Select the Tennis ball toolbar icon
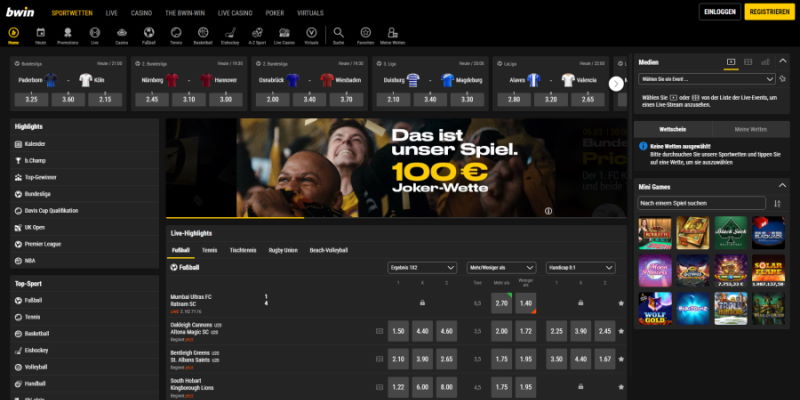This screenshot has height=400, width=800. click(176, 33)
